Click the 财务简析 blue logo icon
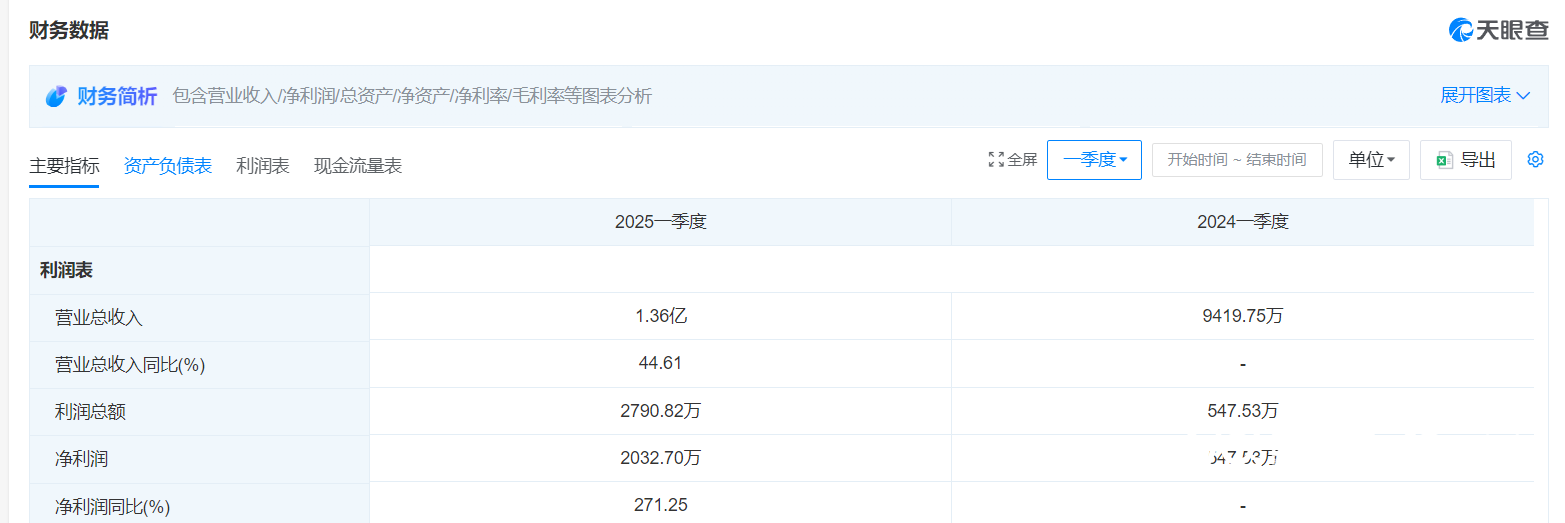The image size is (1565, 523). (56, 96)
